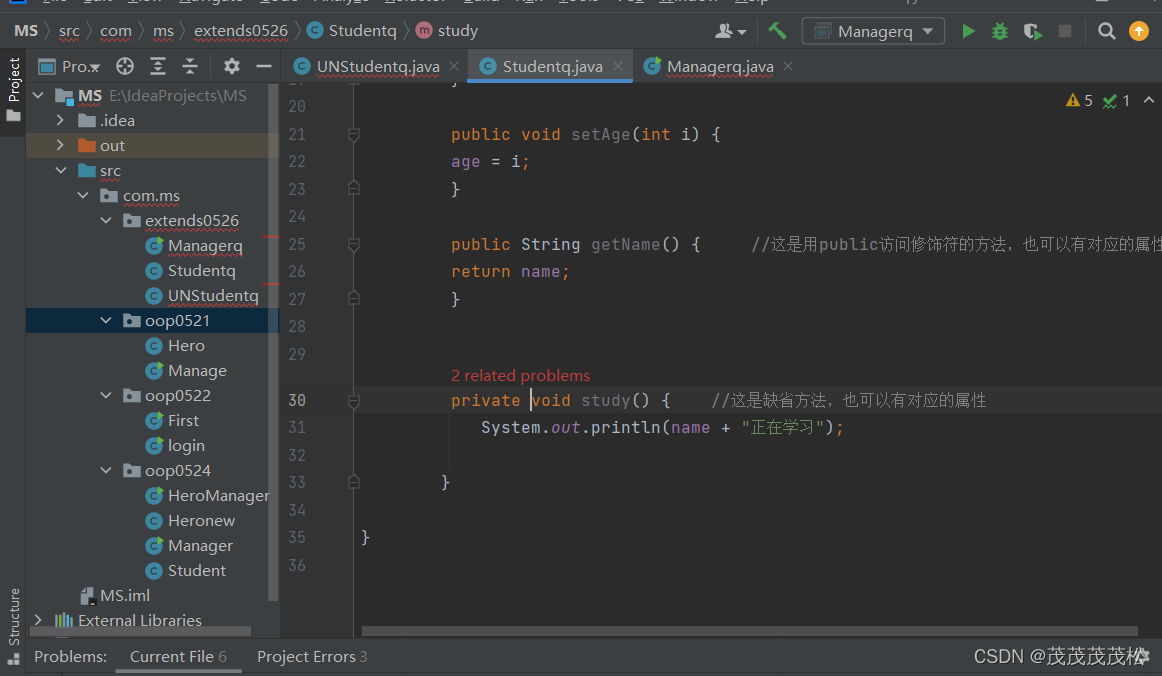Open the Project side tool tab
Screen dimensions: 1162x676
(13, 90)
